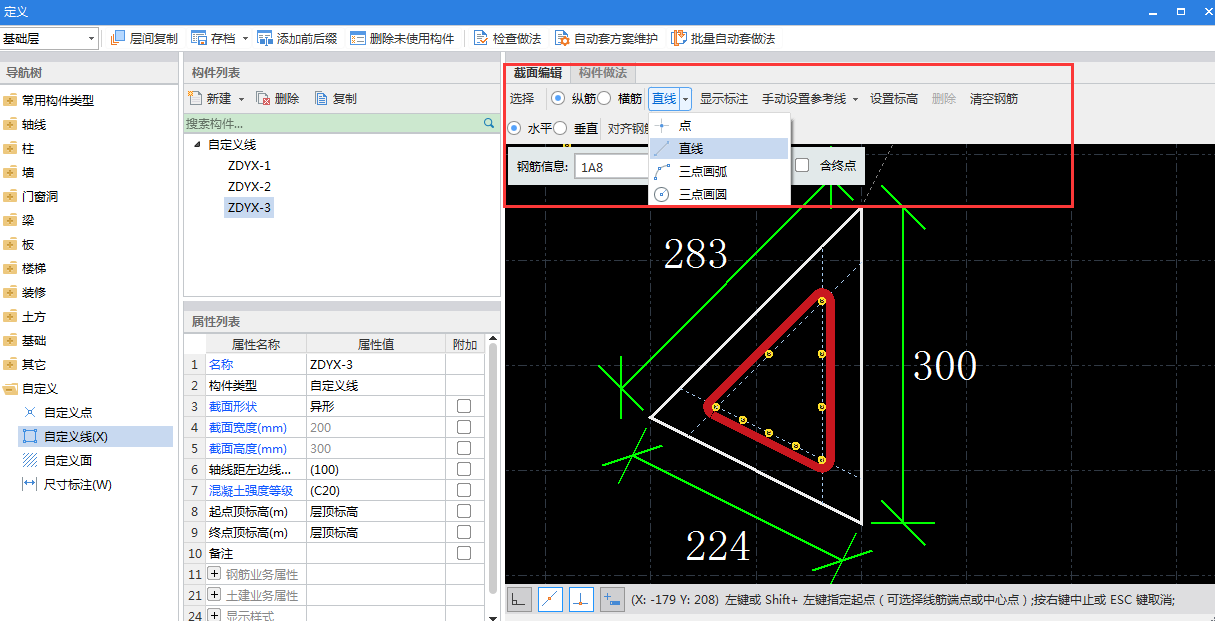The image size is (1215, 621).
Task: Select the 横筋 radio button
Action: coord(604,98)
